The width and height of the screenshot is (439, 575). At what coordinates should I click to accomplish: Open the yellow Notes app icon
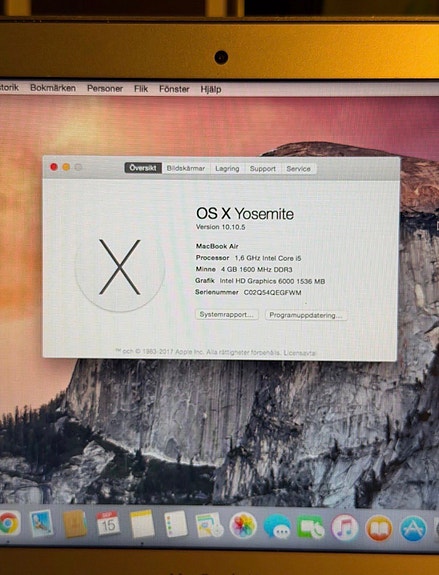pos(142,524)
